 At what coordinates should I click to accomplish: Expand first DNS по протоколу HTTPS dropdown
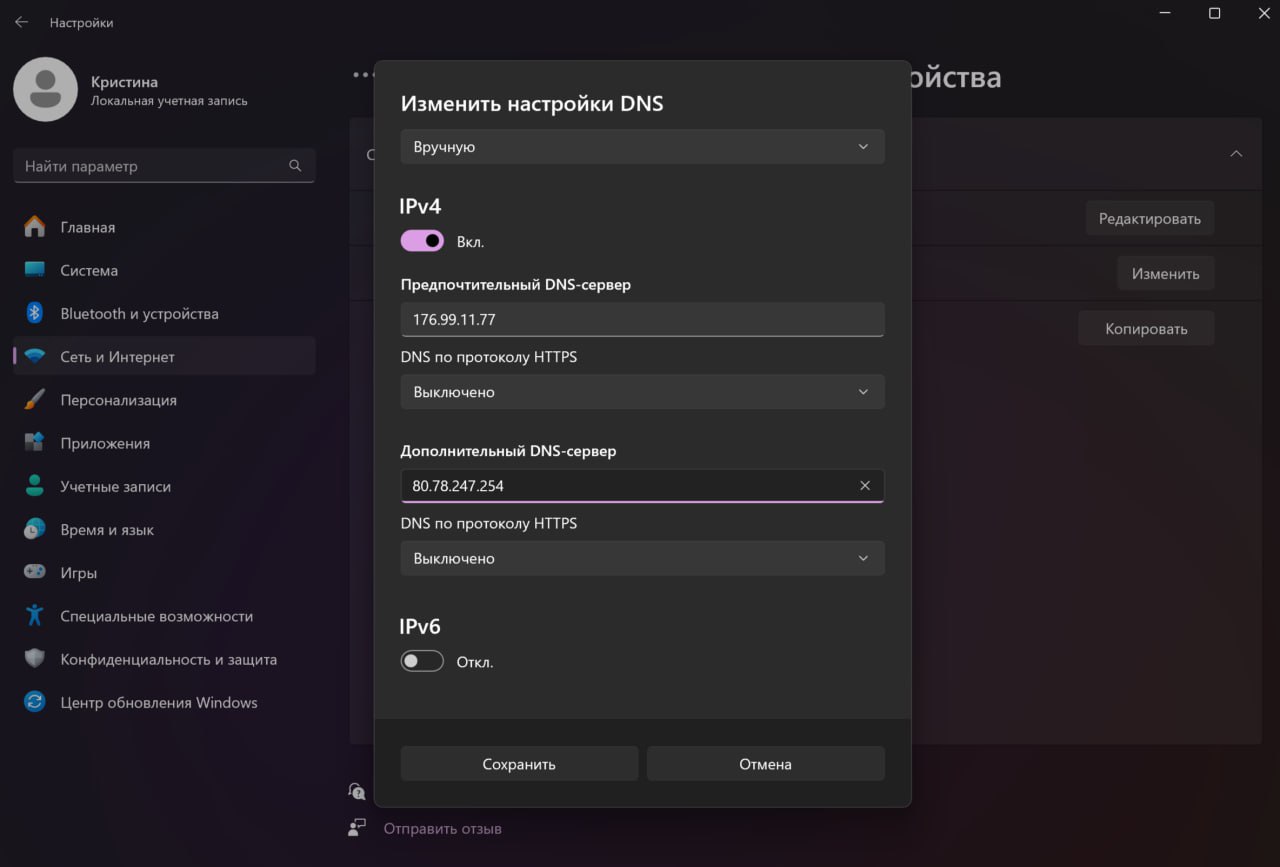(x=642, y=391)
